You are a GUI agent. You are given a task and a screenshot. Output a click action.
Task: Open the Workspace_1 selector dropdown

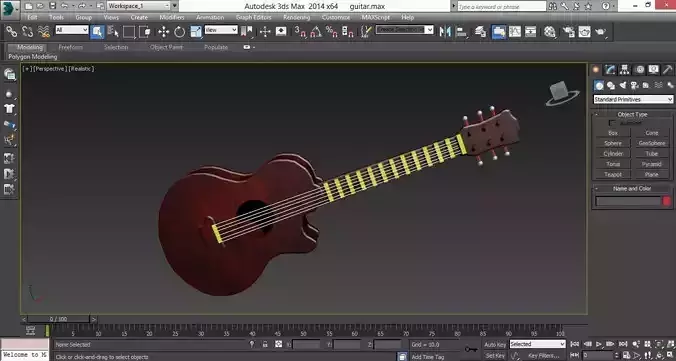(138, 6)
